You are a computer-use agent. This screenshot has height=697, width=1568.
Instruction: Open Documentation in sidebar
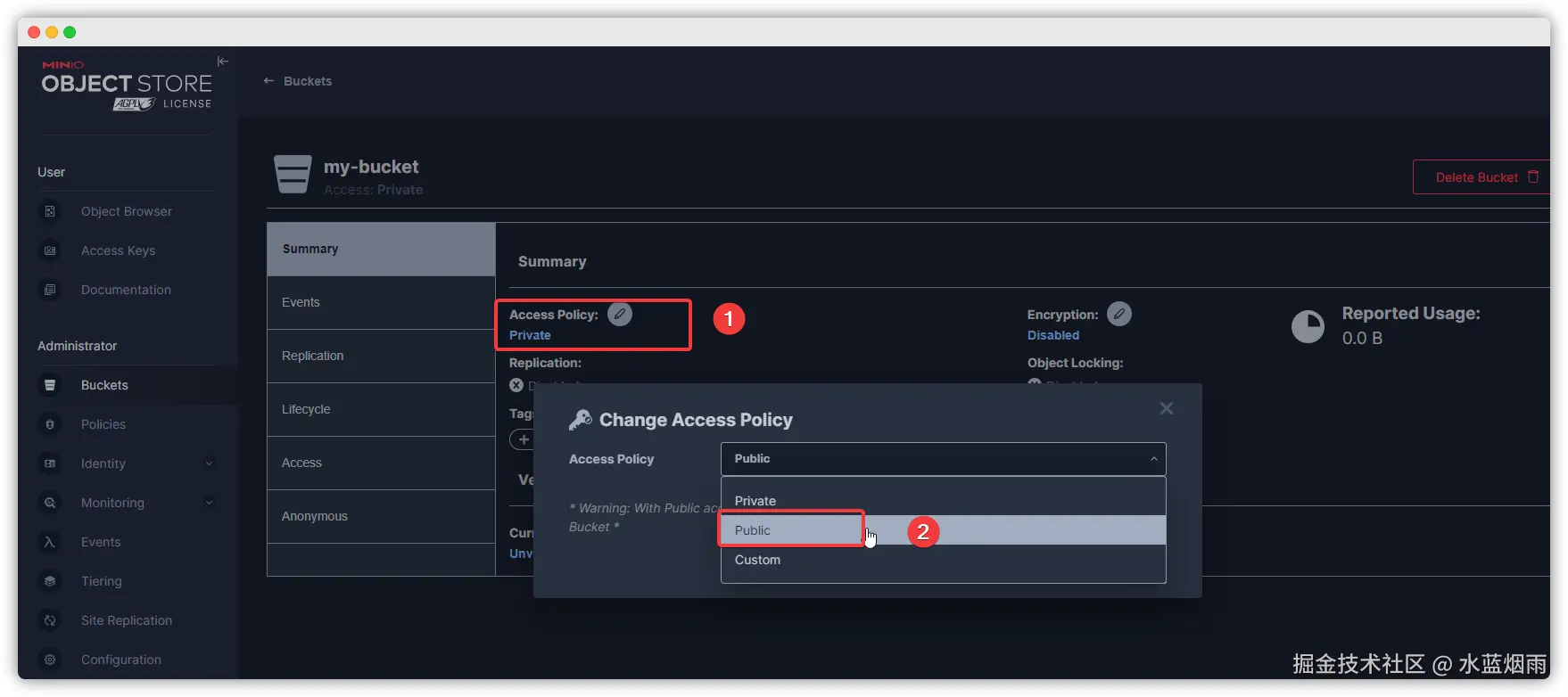[x=126, y=290]
